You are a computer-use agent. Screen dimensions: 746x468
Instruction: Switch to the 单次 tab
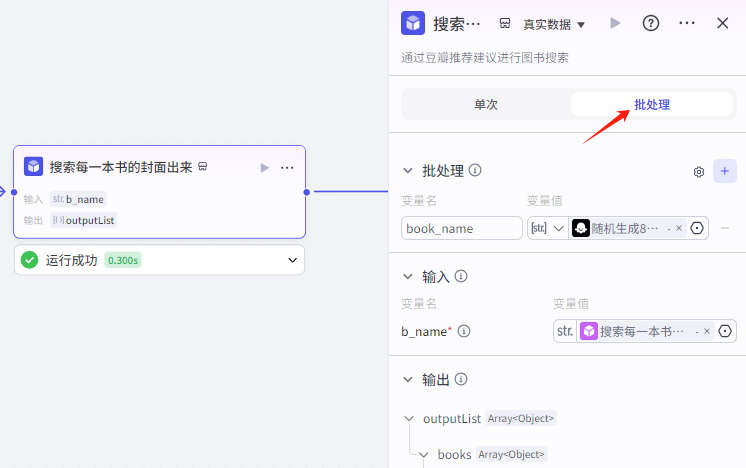486,104
